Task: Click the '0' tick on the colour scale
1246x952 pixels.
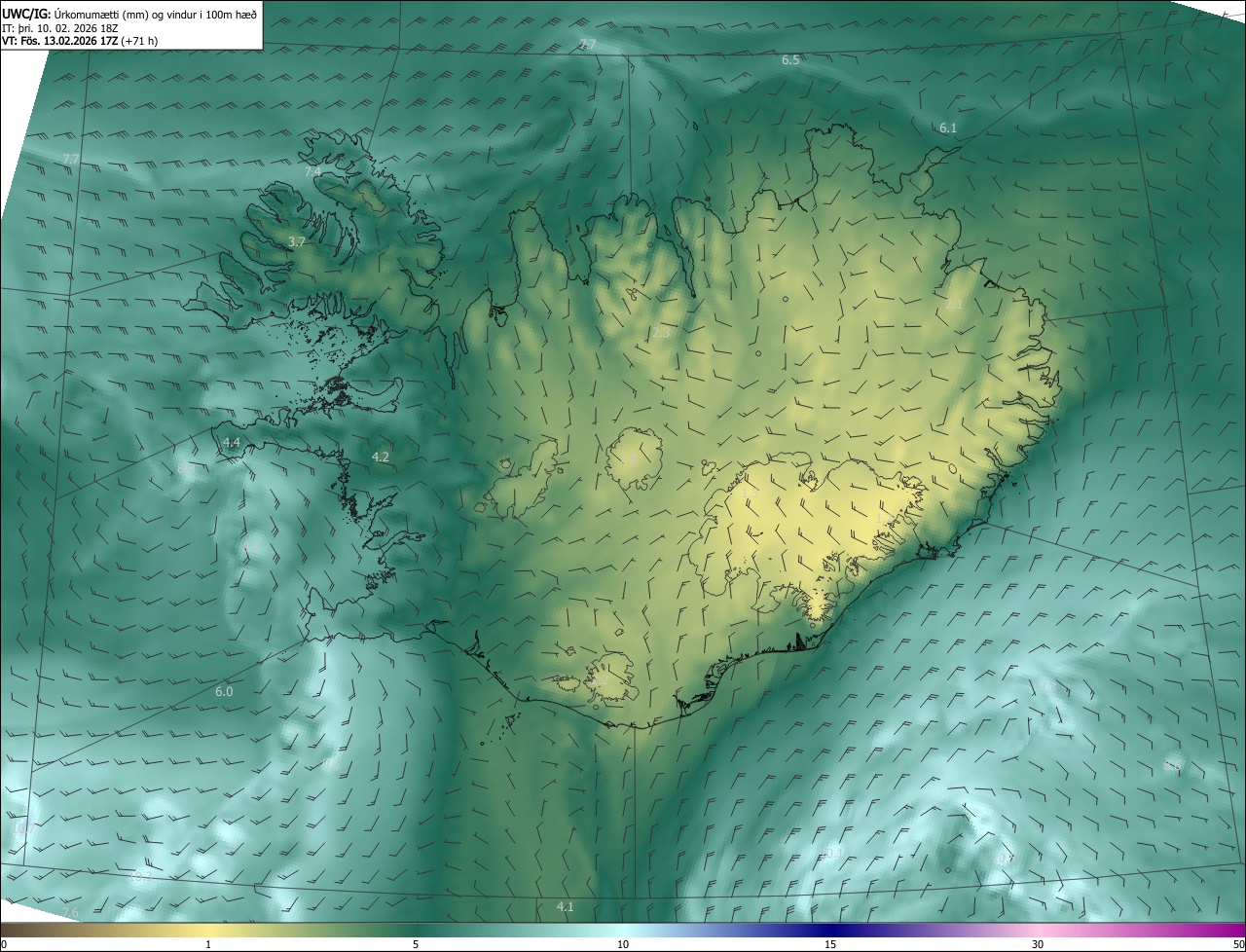Action: click(4, 944)
